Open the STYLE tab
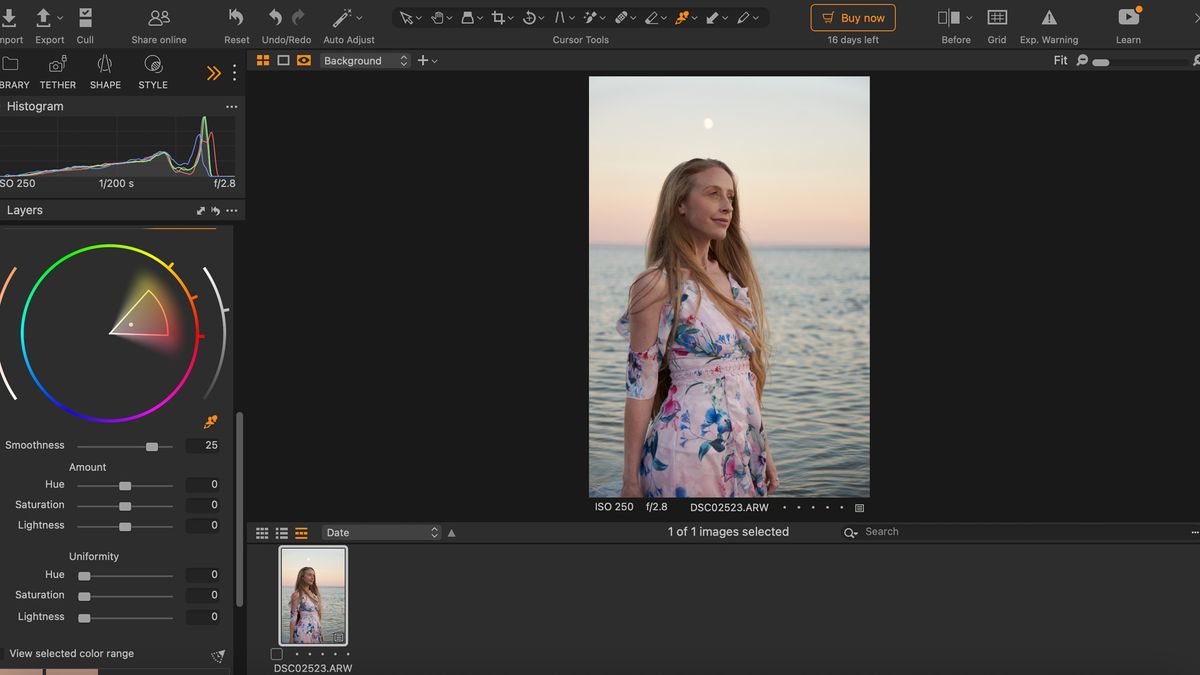Image resolution: width=1200 pixels, height=675 pixels. point(152,72)
